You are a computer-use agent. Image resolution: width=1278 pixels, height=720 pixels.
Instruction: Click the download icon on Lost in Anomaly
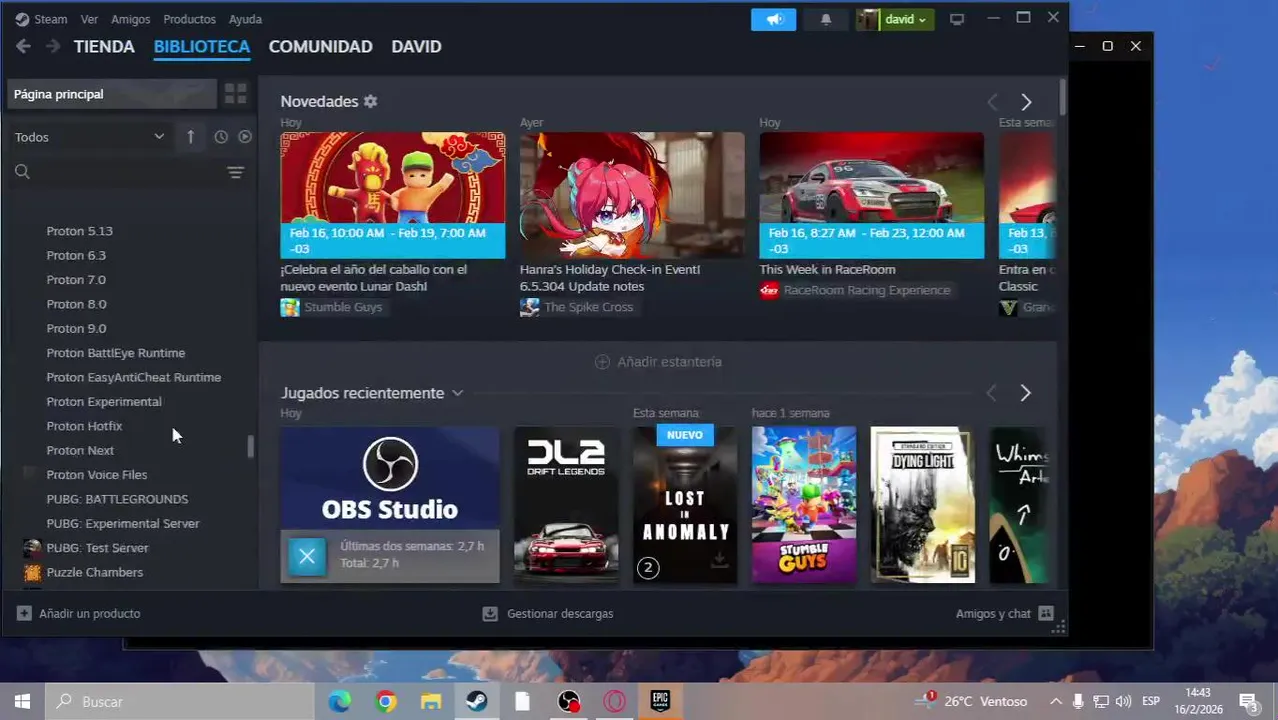pyautogui.click(x=719, y=562)
